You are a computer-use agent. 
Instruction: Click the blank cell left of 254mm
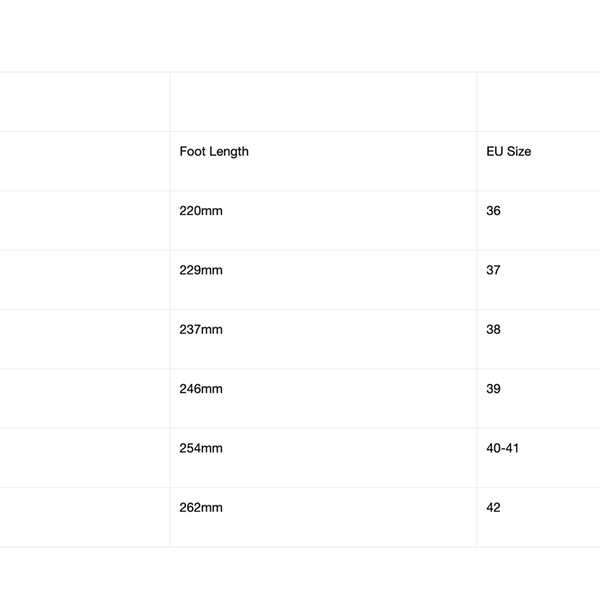click(x=85, y=458)
